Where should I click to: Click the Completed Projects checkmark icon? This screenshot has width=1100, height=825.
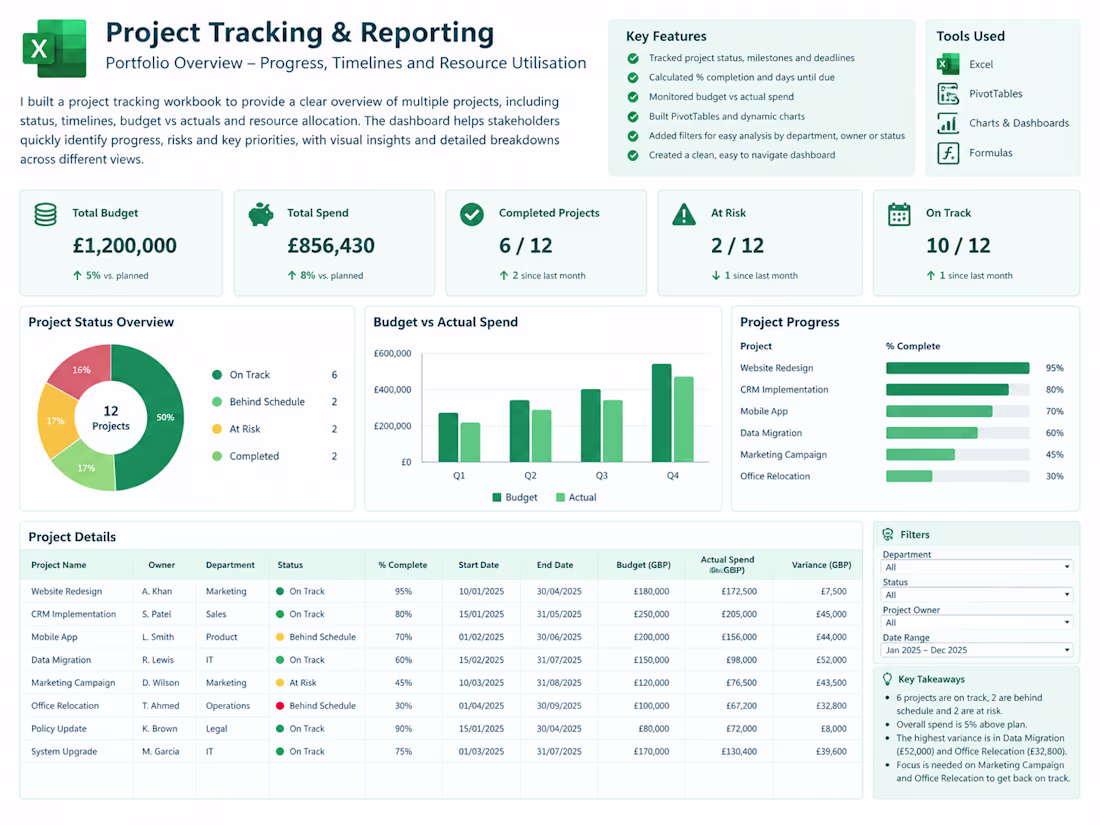point(471,214)
